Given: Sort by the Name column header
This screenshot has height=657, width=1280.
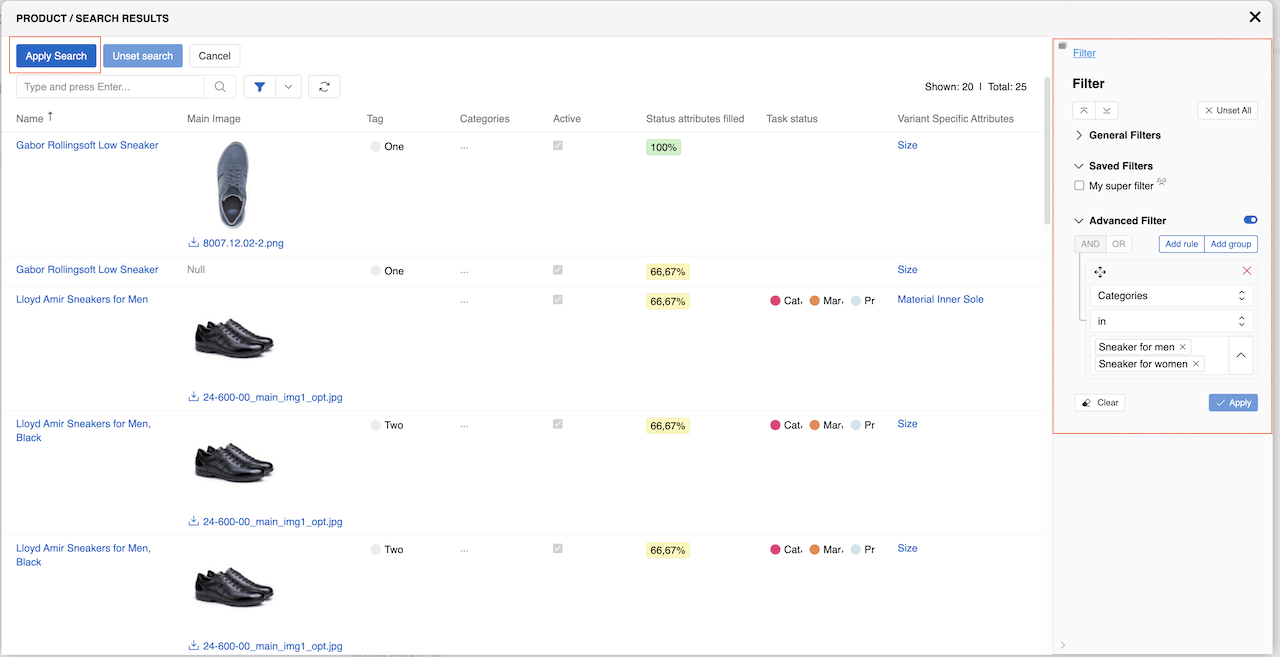Looking at the screenshot, I should [30, 118].
